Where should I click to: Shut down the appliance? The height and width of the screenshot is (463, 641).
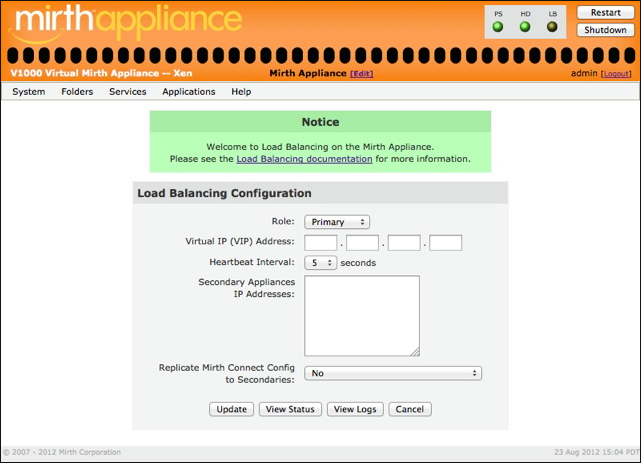point(605,30)
